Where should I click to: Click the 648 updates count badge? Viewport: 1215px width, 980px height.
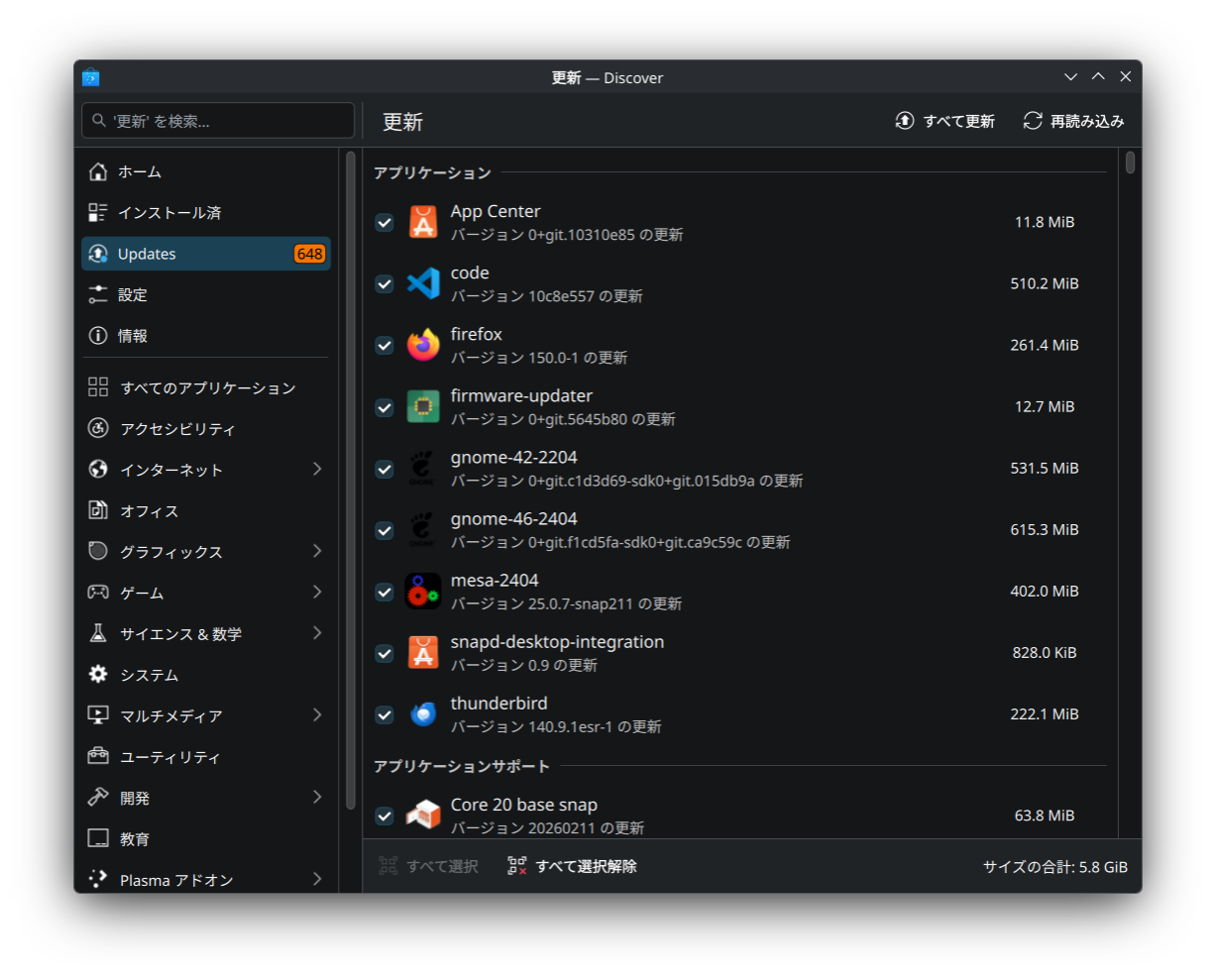pos(309,254)
